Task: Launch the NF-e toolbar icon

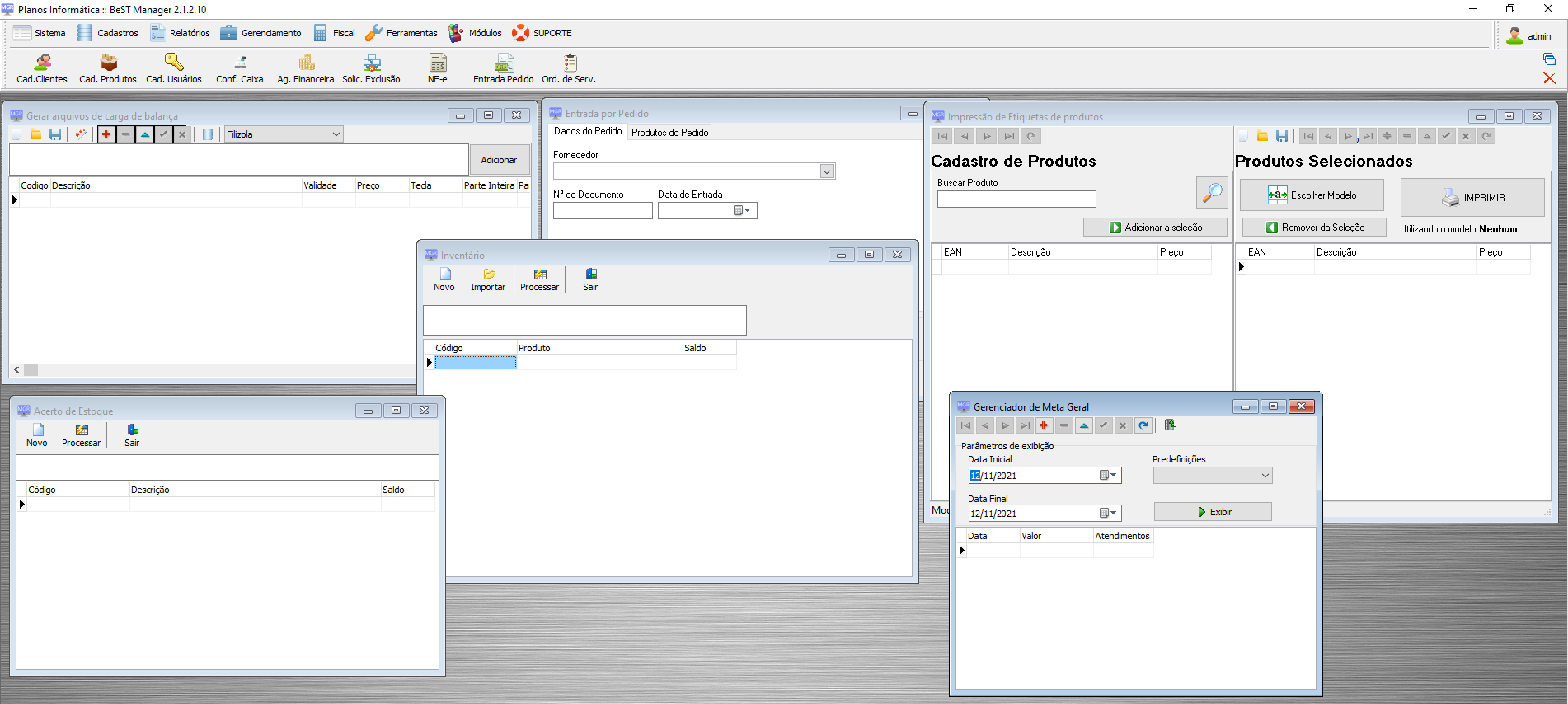Action: 437,68
